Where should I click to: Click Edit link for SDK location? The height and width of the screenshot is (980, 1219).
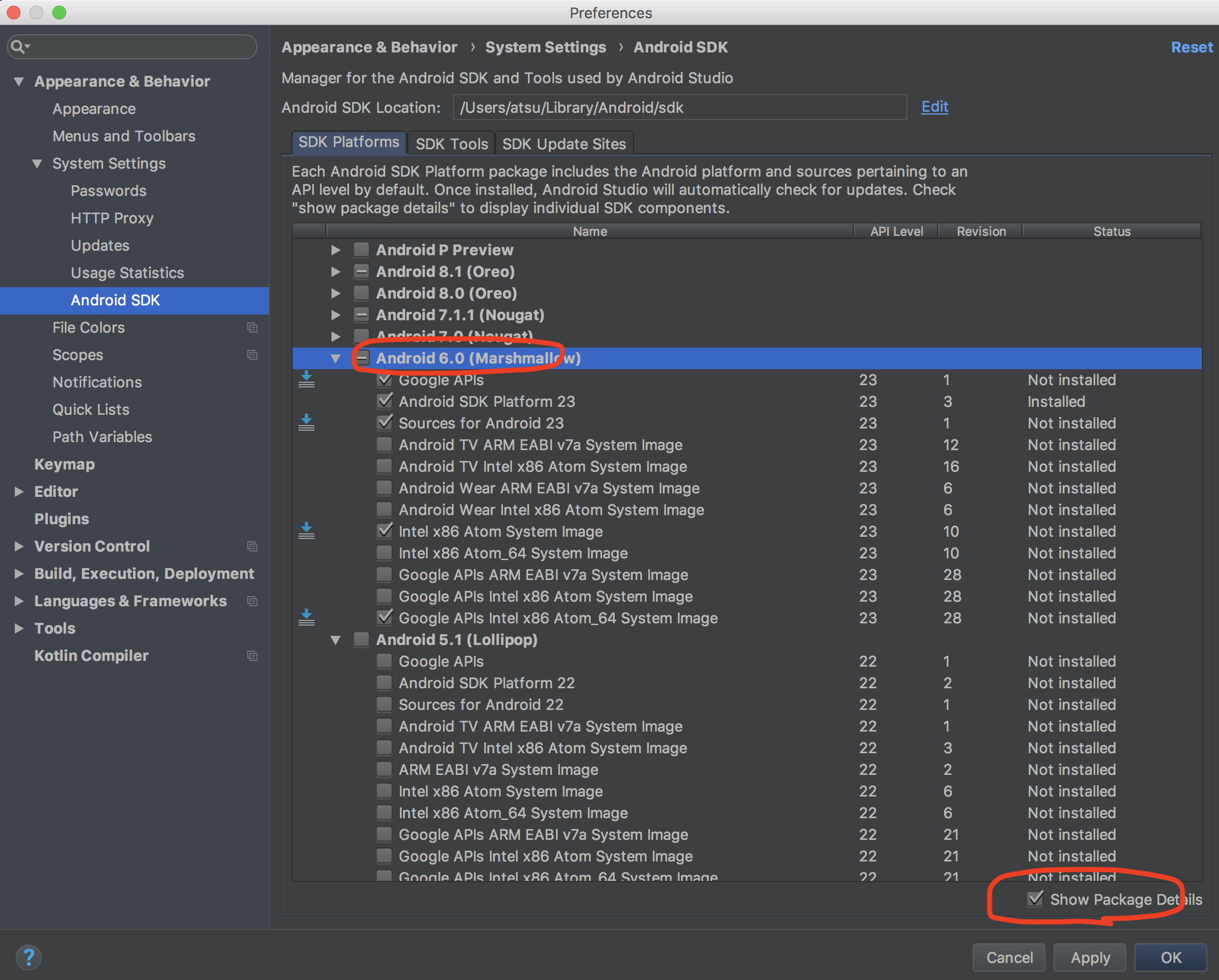934,107
